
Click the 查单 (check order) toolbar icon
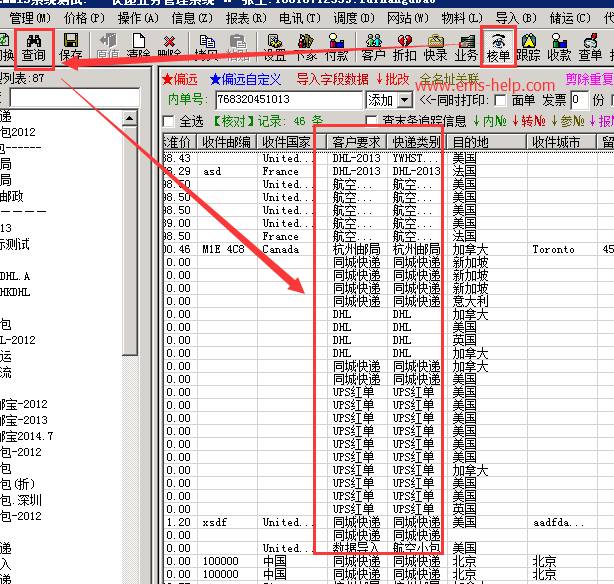tap(590, 48)
